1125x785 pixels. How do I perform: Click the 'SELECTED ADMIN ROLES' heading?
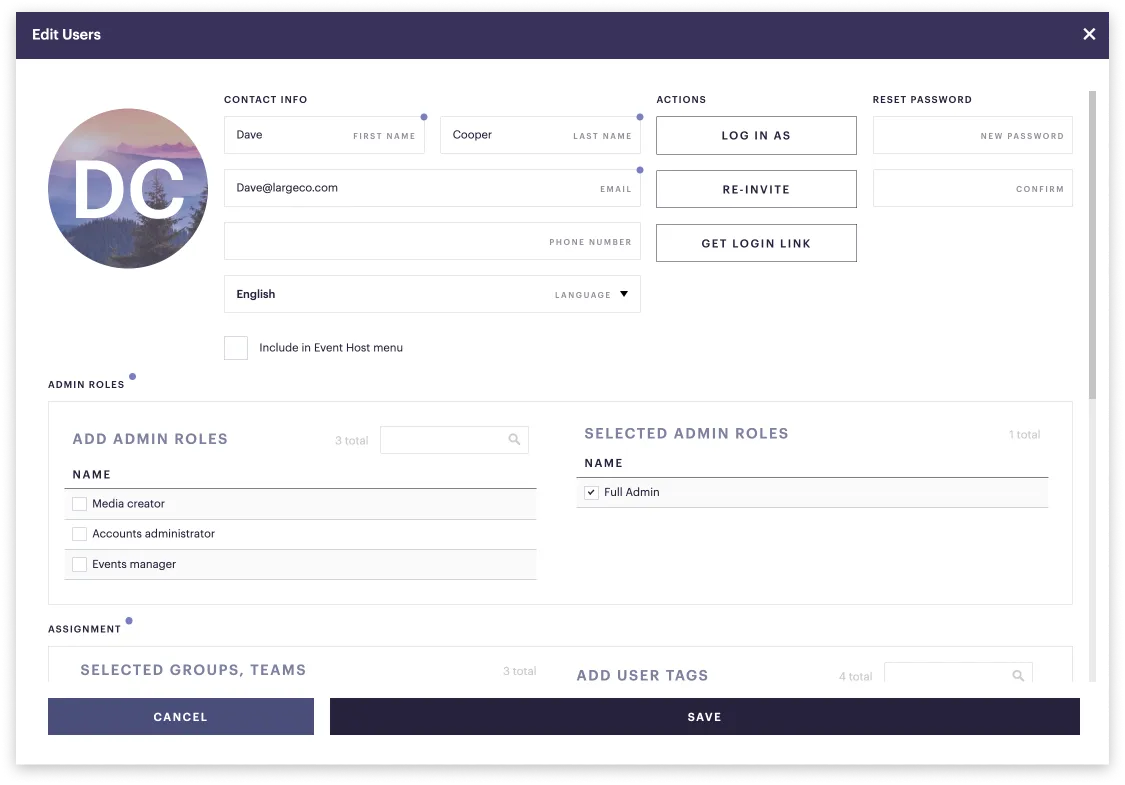point(687,433)
